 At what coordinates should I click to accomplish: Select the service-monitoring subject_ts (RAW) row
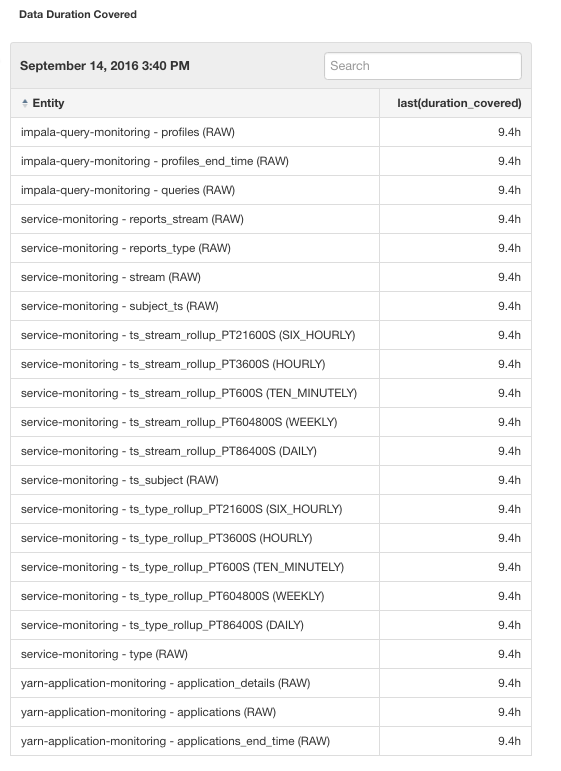[271, 306]
